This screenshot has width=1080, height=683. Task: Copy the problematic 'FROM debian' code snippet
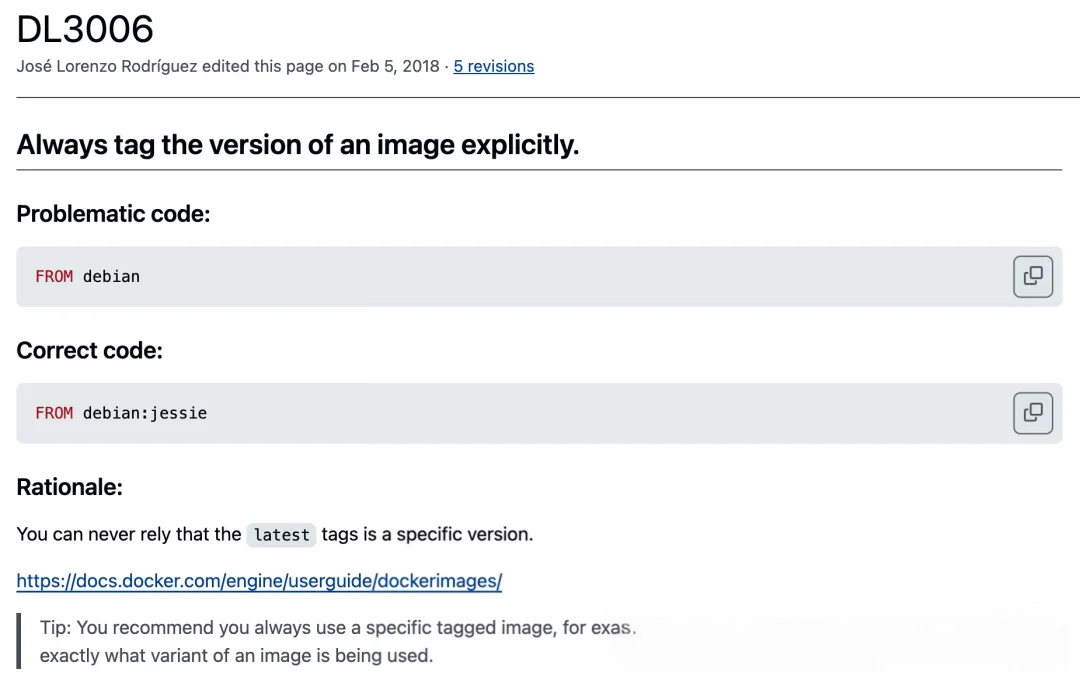(1033, 276)
